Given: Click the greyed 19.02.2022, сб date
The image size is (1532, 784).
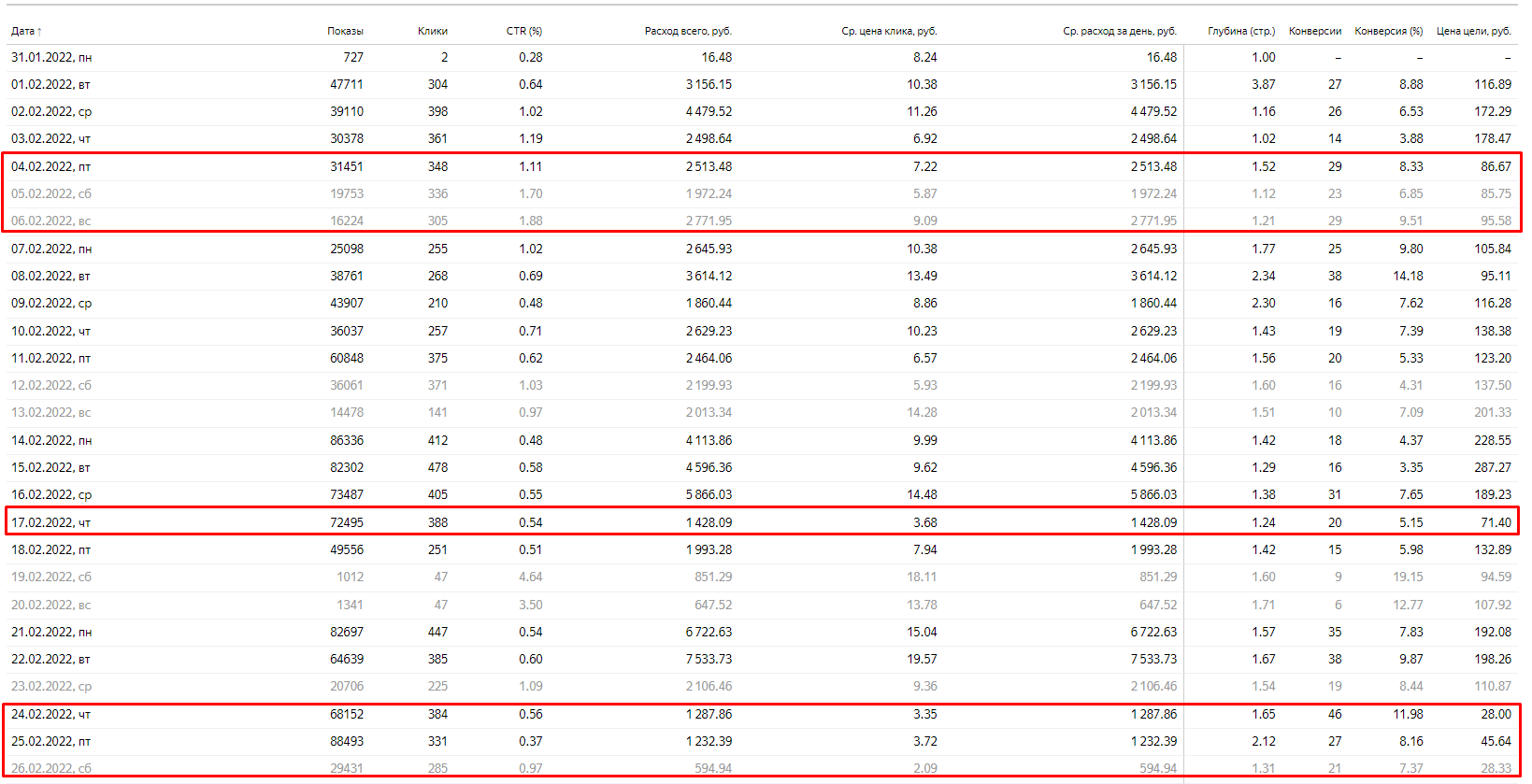Looking at the screenshot, I should [50, 577].
